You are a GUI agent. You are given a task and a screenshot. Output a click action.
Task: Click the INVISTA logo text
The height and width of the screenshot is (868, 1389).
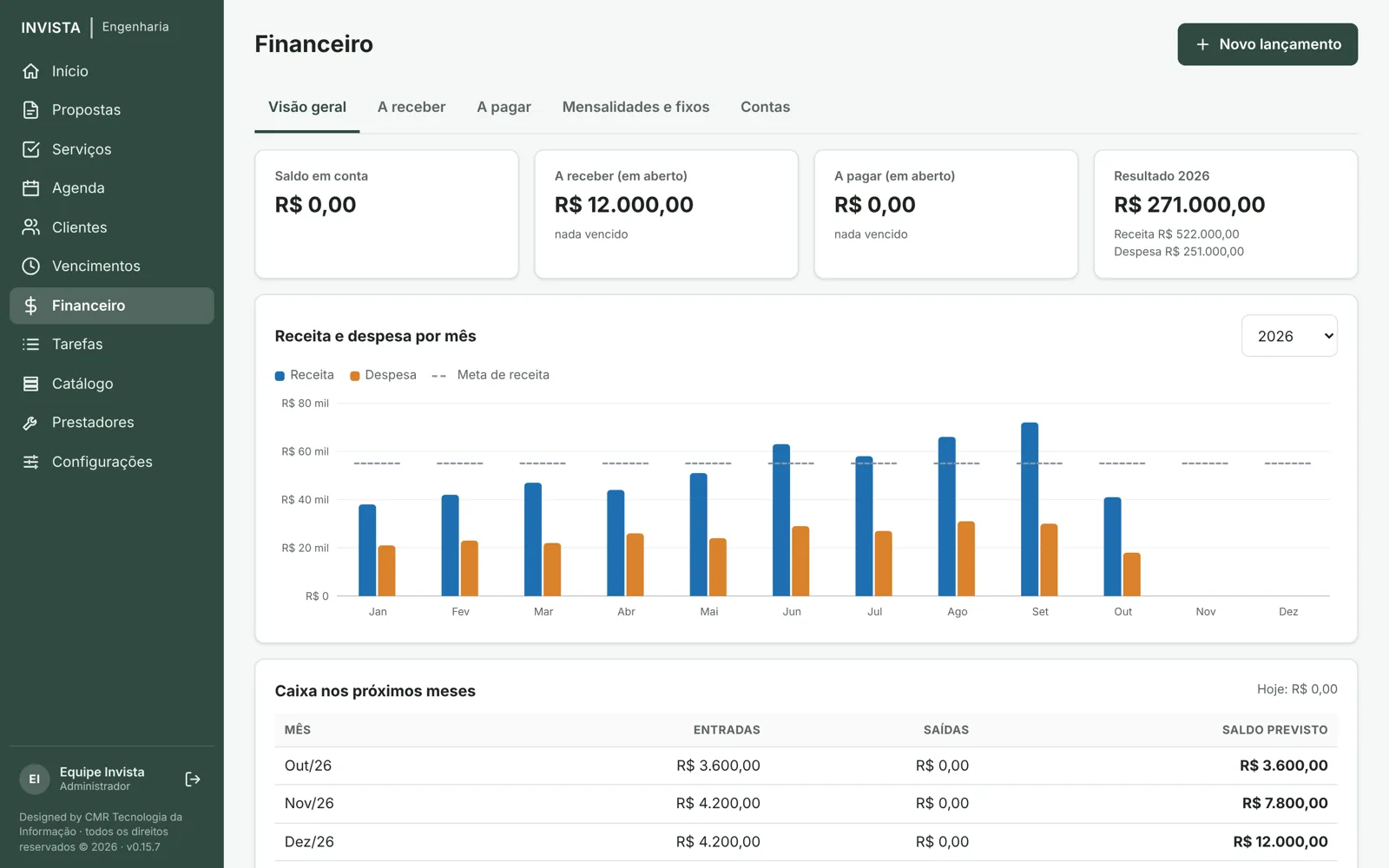[x=51, y=28]
